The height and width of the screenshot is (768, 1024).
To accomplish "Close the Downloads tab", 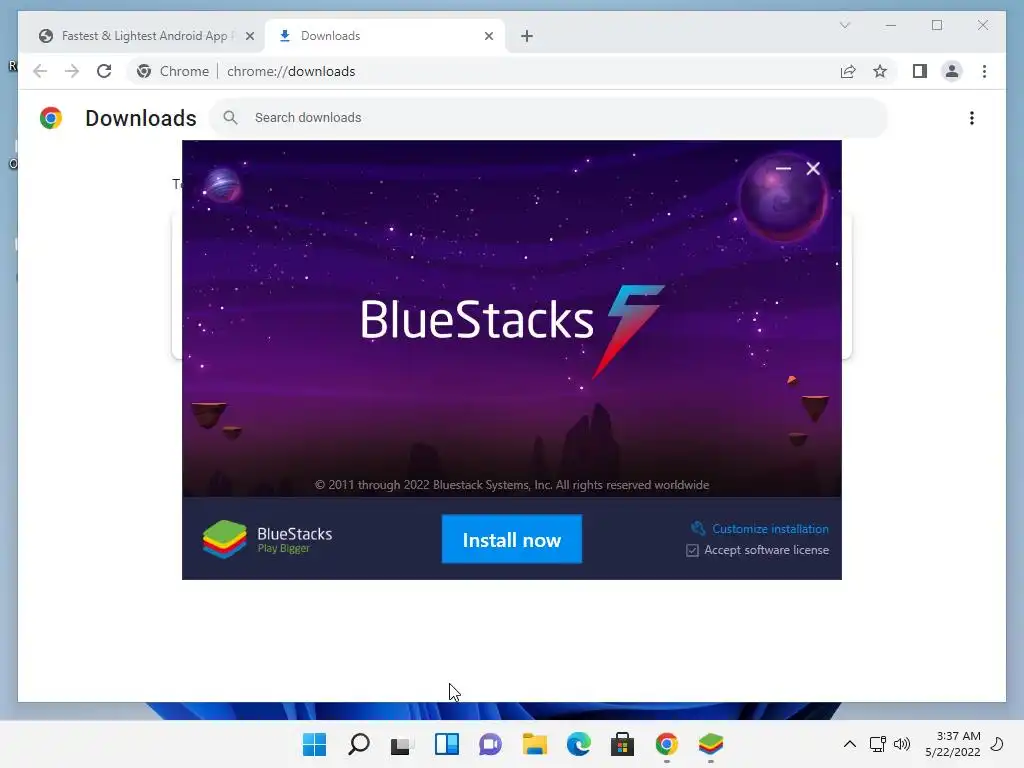I will click(488, 37).
